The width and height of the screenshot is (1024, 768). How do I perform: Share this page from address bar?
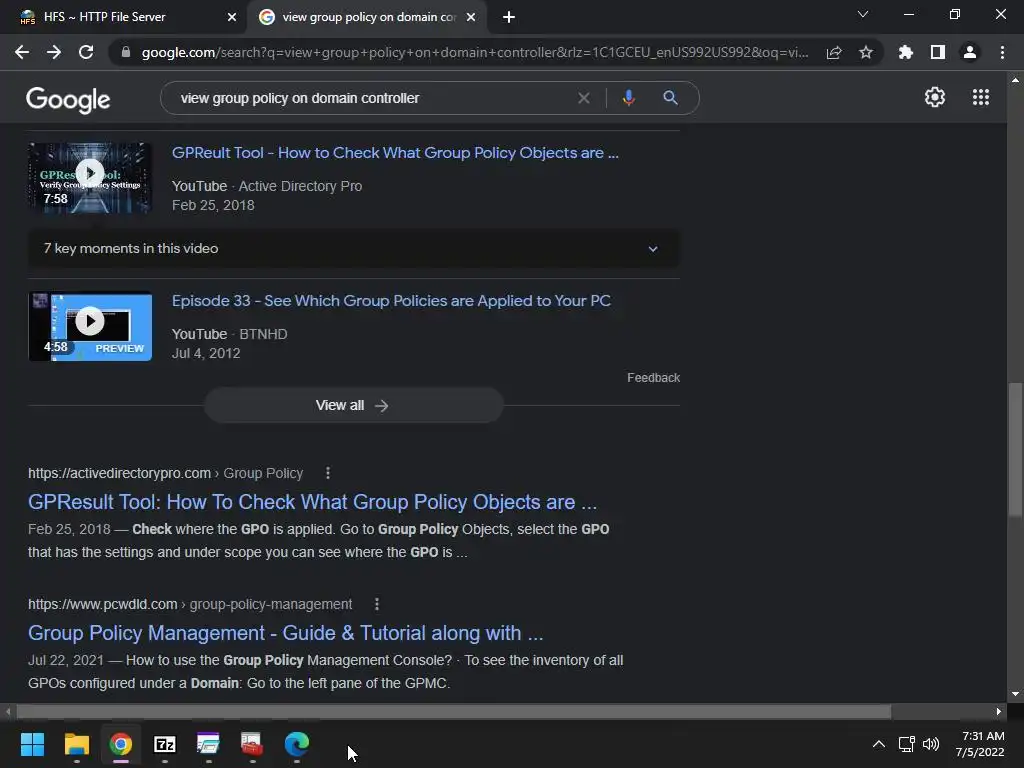[834, 52]
